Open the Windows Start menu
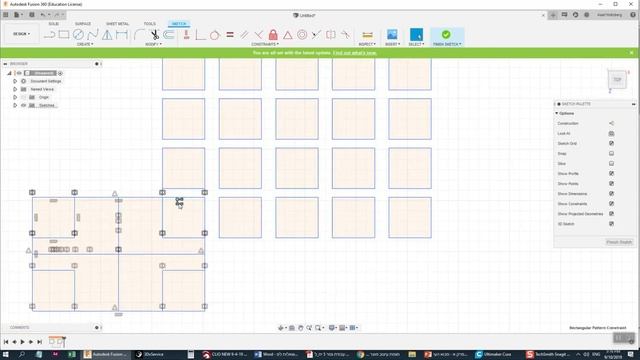 (5, 354)
